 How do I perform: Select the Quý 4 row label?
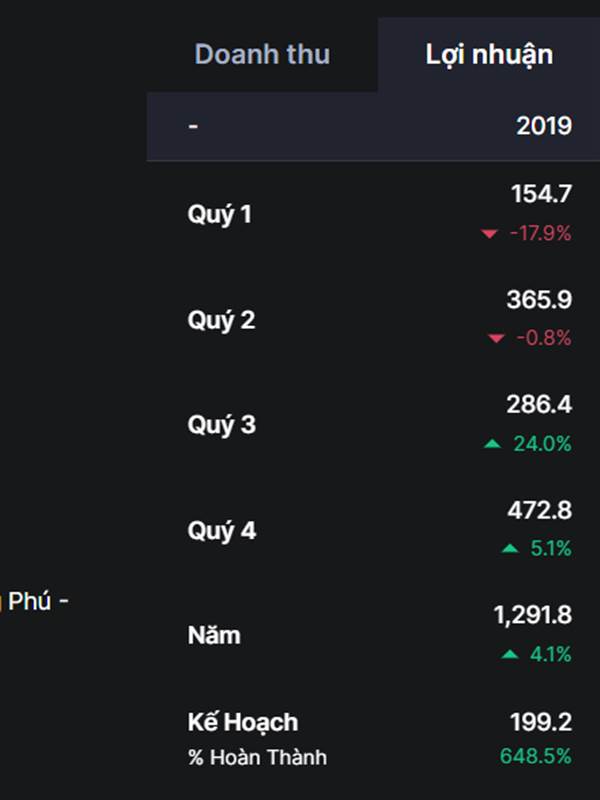tap(221, 531)
